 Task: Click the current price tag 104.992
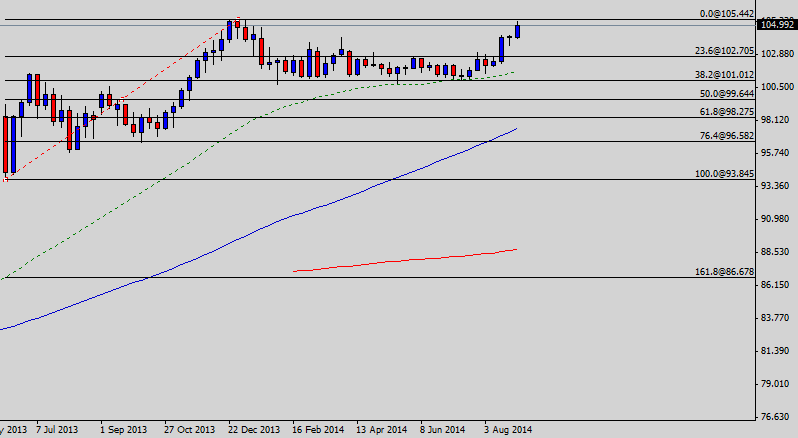(x=777, y=25)
